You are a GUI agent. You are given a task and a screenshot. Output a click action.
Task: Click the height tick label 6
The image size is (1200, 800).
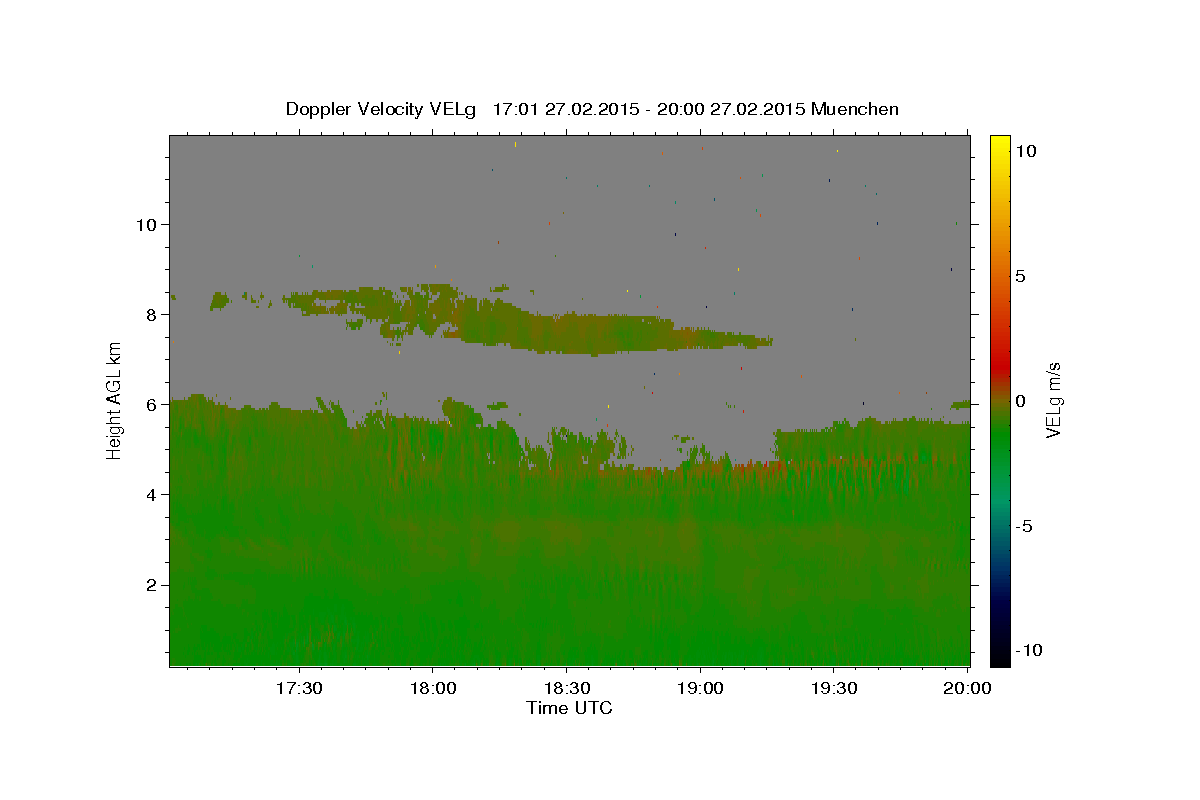click(x=151, y=404)
